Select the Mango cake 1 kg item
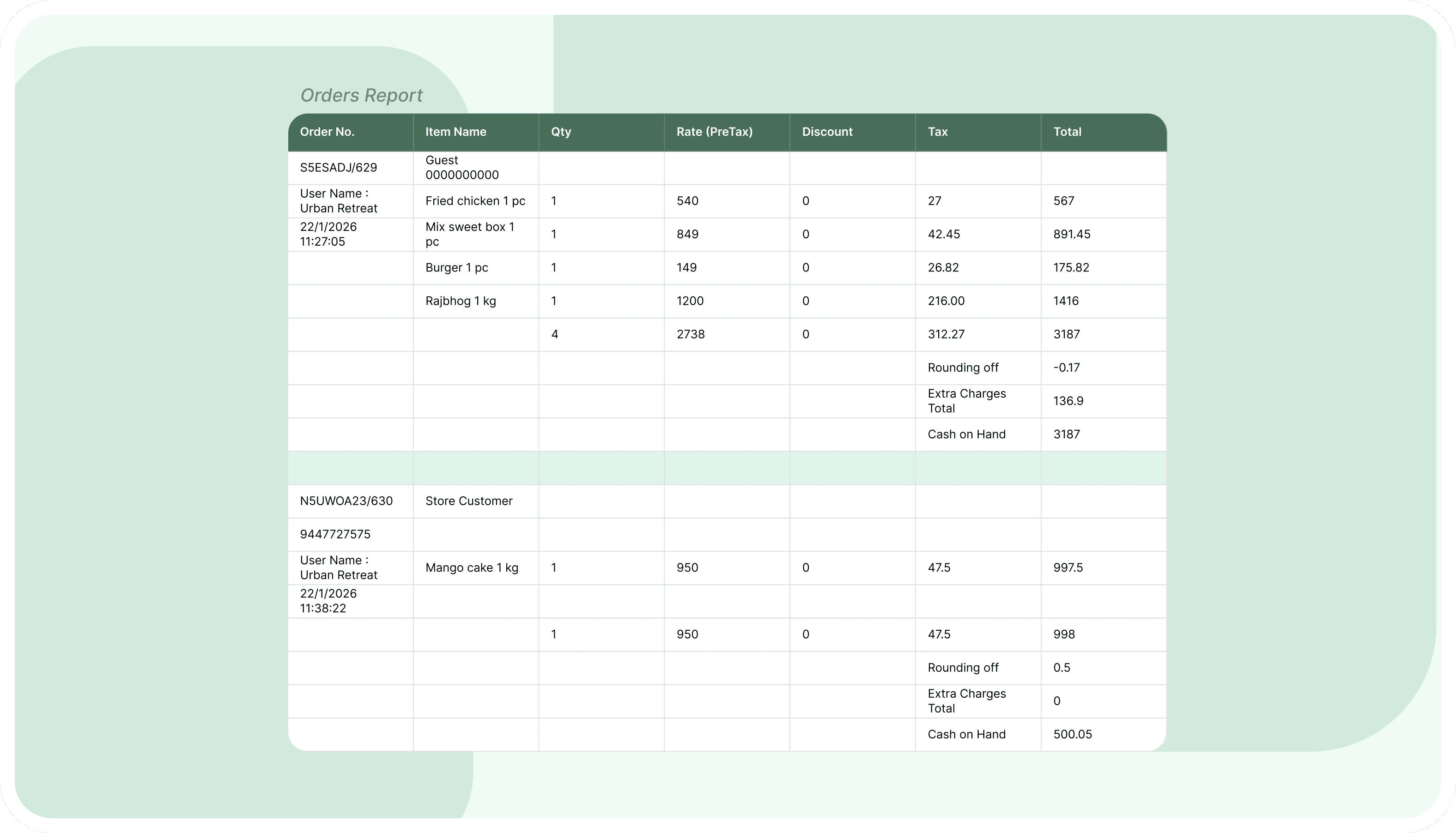 pos(472,567)
